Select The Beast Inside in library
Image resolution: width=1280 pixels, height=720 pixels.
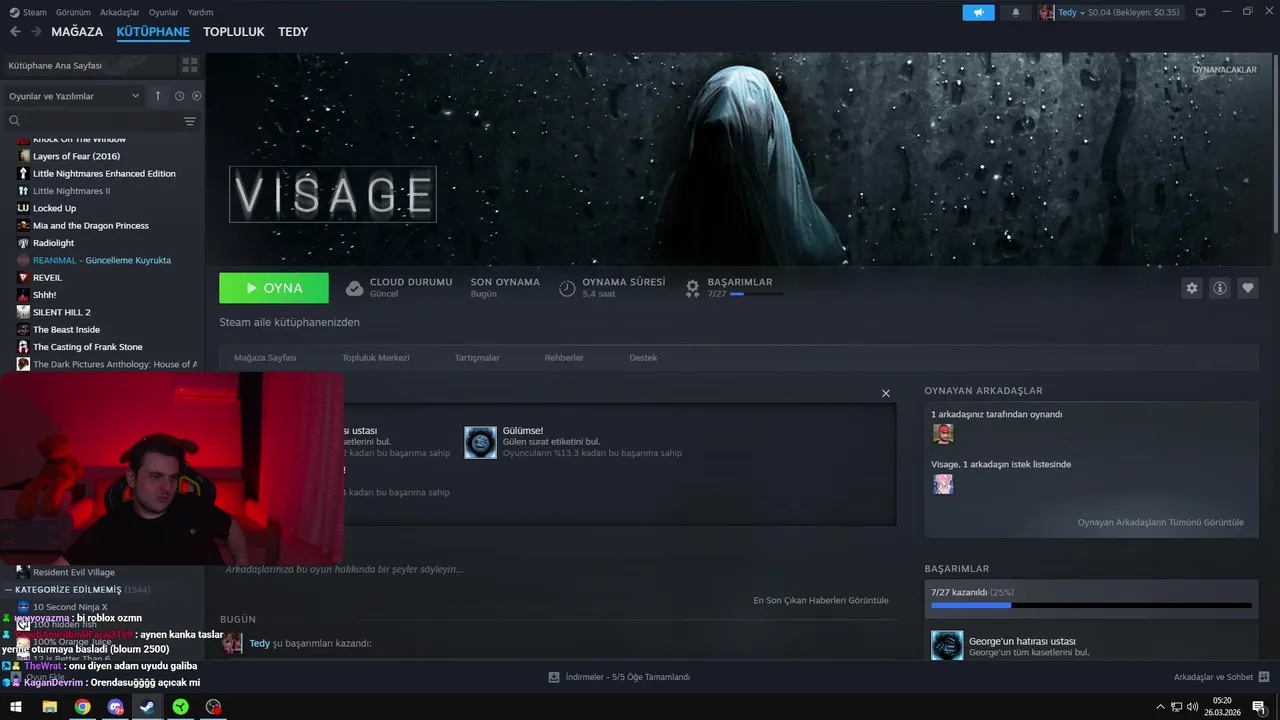click(66, 330)
